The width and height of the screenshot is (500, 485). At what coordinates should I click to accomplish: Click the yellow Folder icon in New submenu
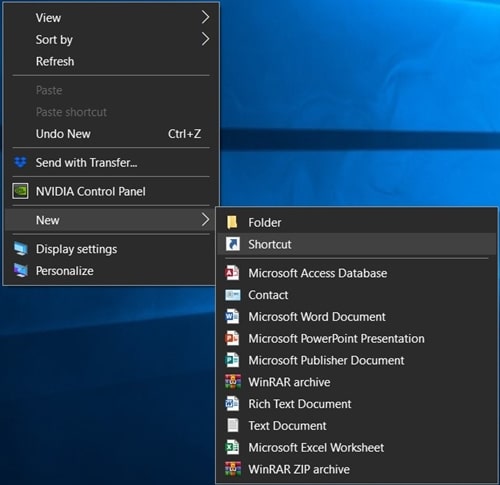232,222
